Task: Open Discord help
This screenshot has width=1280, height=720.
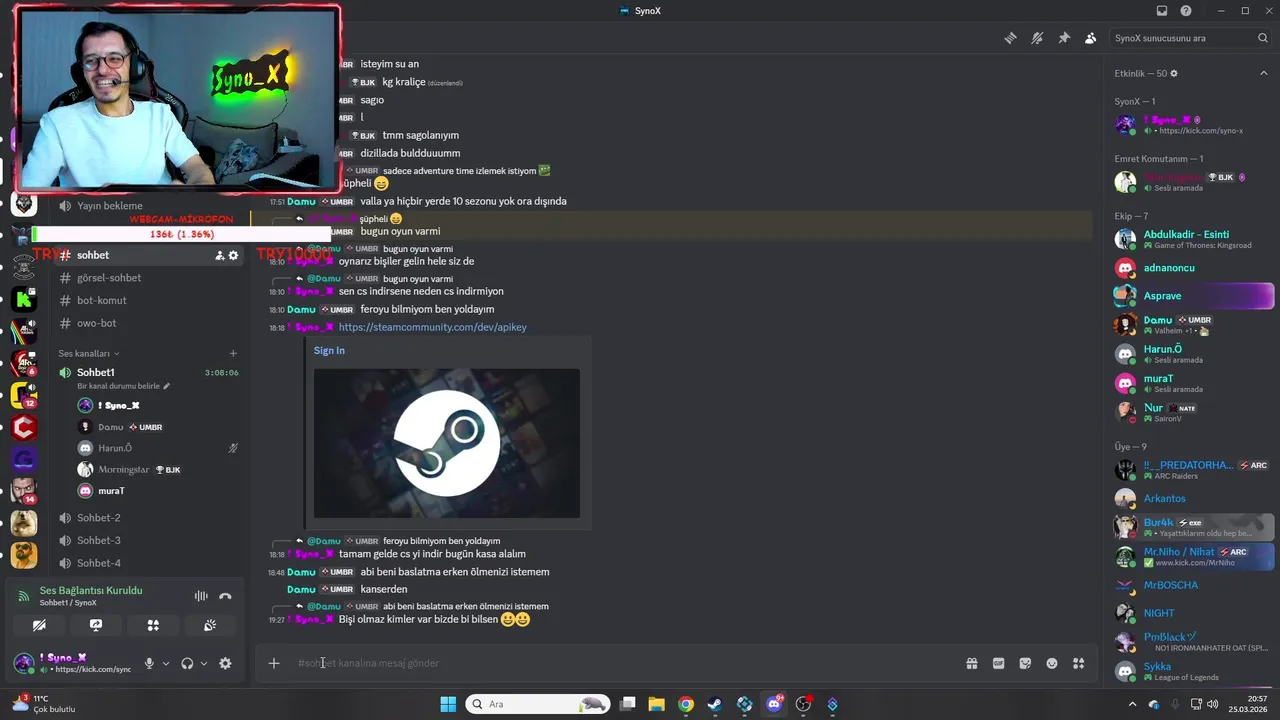Action: (1186, 11)
